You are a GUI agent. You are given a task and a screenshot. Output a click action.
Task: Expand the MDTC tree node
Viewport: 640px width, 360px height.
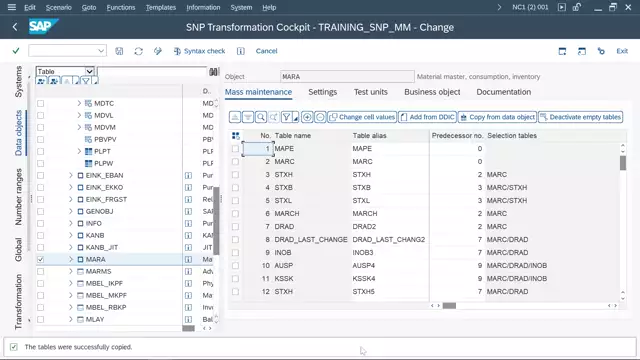[79, 104]
